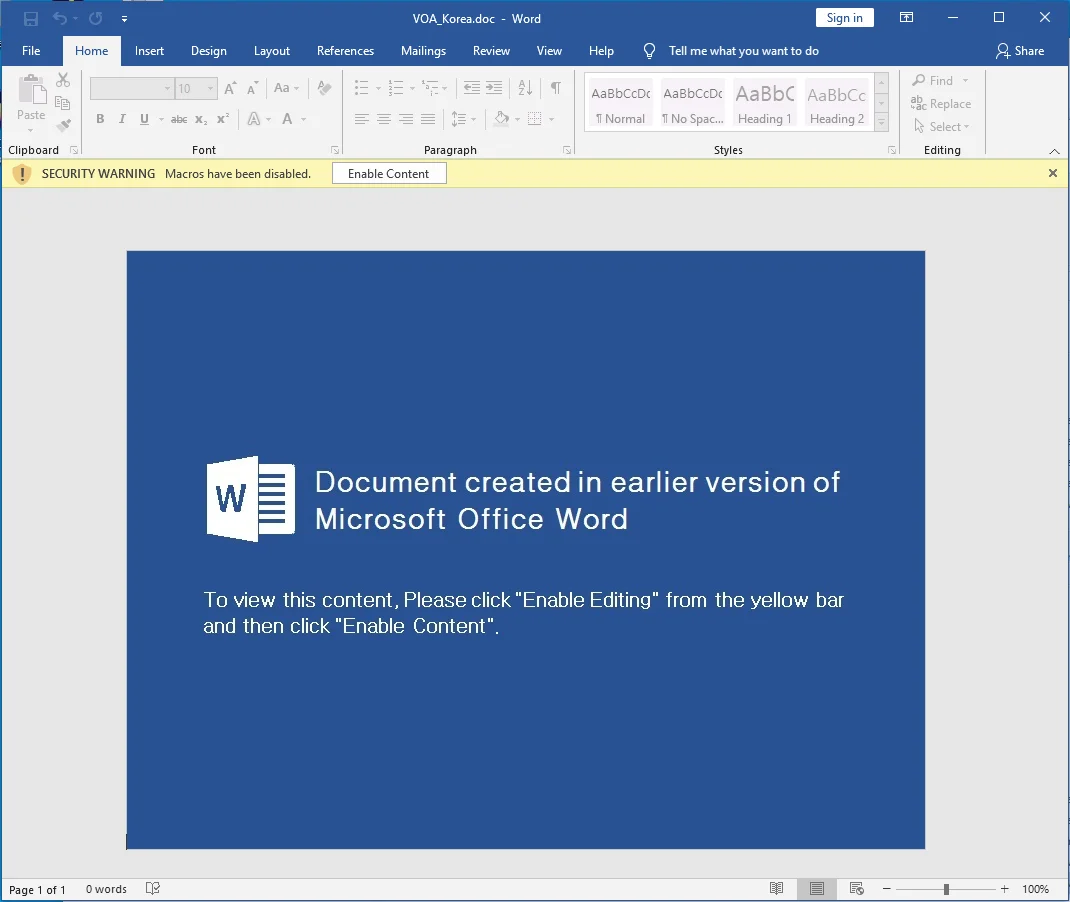Click the Cut scissors icon

[x=63, y=80]
